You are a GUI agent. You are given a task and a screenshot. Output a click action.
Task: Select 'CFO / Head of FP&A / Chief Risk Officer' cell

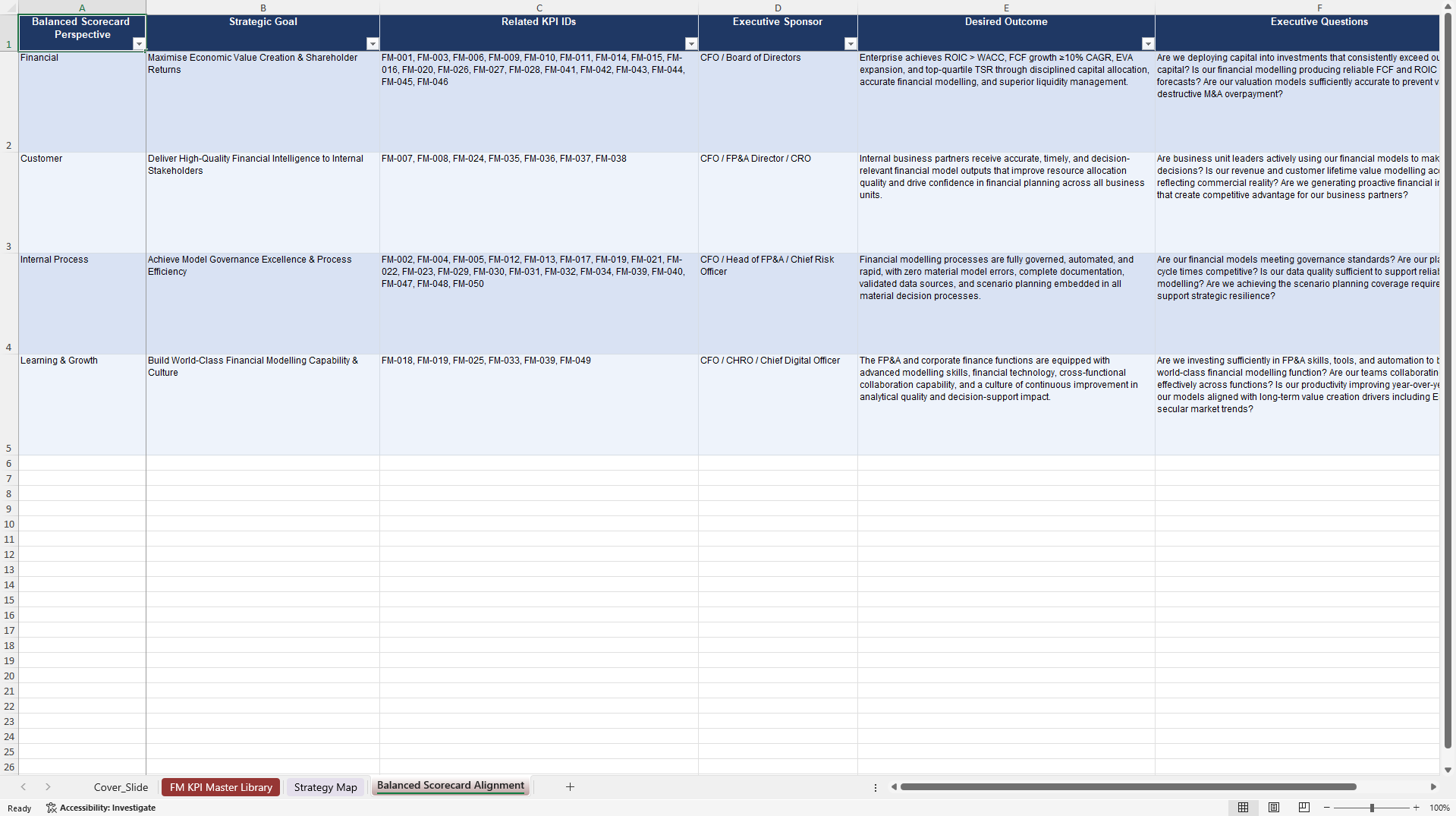coord(778,304)
